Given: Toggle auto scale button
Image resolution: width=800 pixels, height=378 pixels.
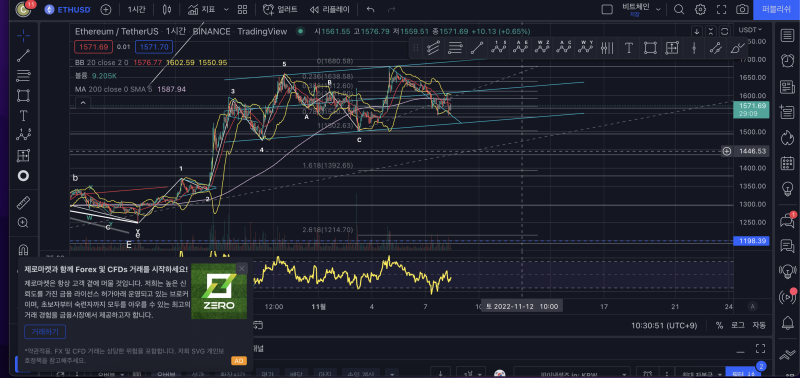Looking at the screenshot, I should (x=759, y=325).
